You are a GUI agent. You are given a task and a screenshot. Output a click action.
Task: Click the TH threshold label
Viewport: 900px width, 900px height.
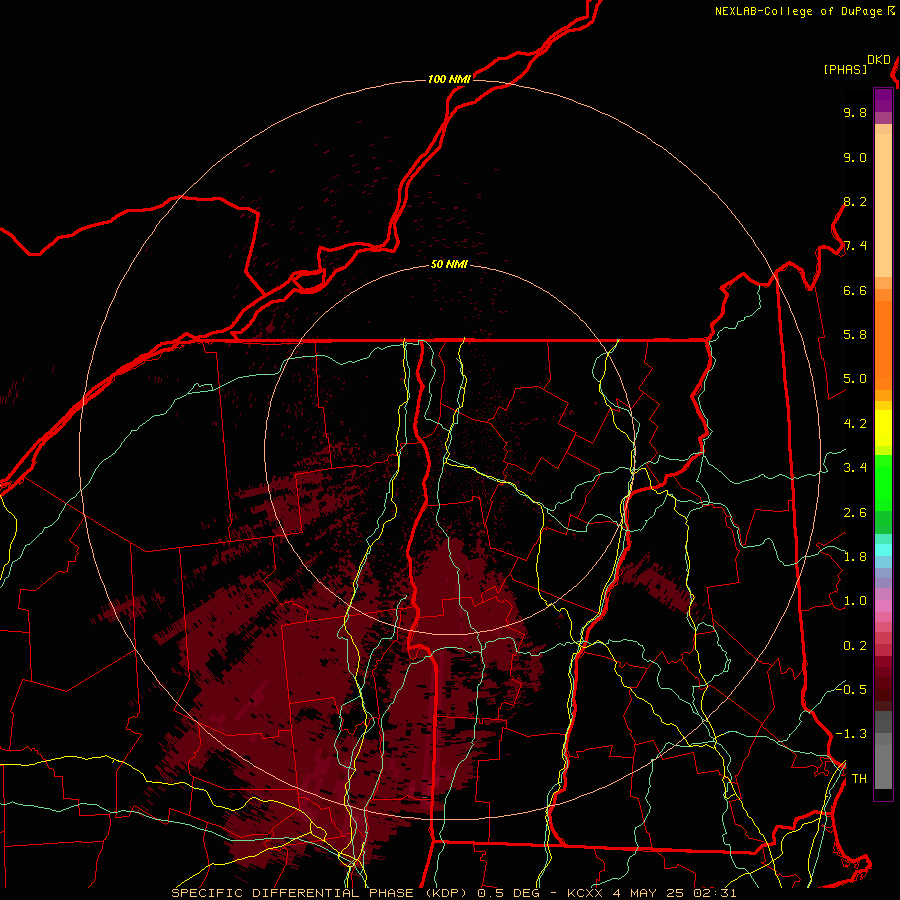click(x=859, y=779)
